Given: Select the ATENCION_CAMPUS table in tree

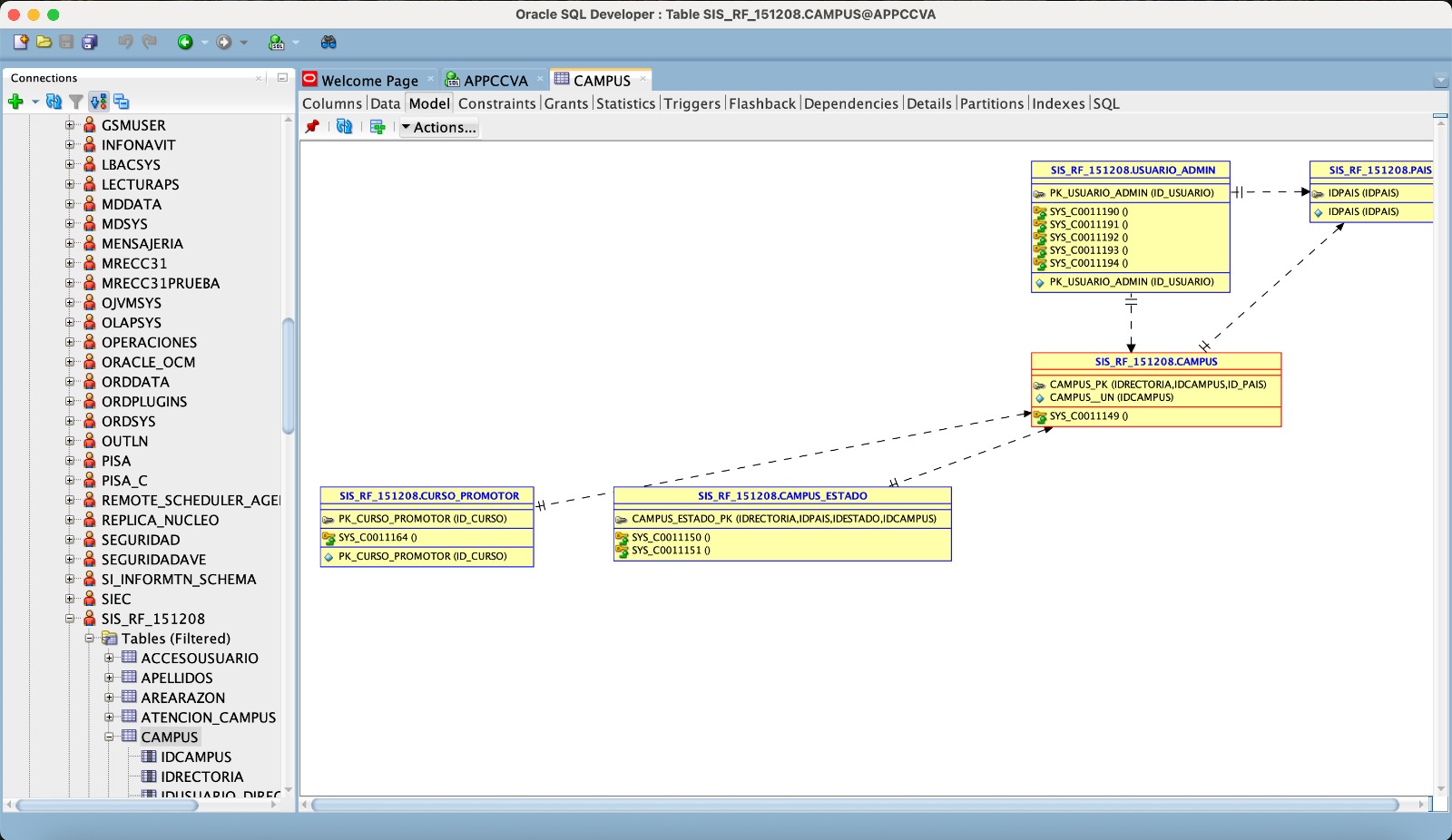Looking at the screenshot, I should pyautogui.click(x=208, y=718).
